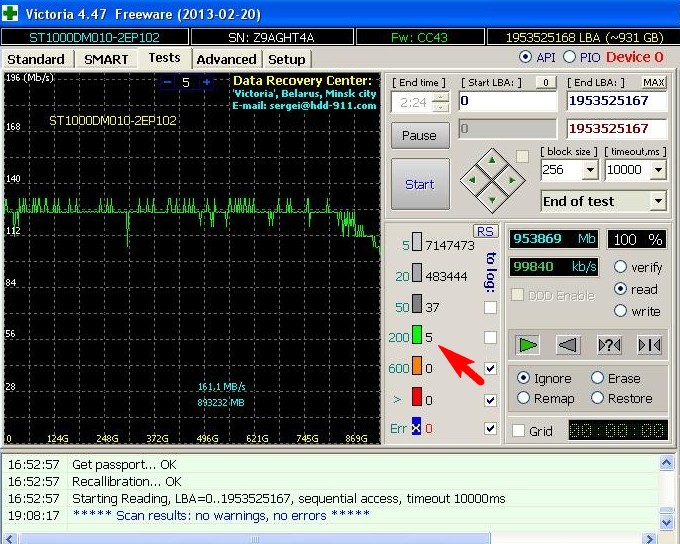Open the block size dropdown
The width and height of the screenshot is (680, 544).
[589, 171]
